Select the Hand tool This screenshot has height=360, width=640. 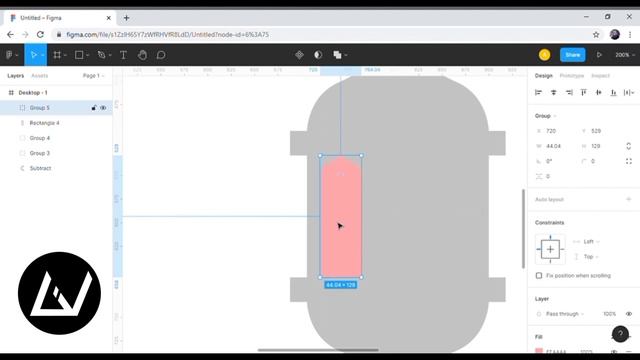142,55
